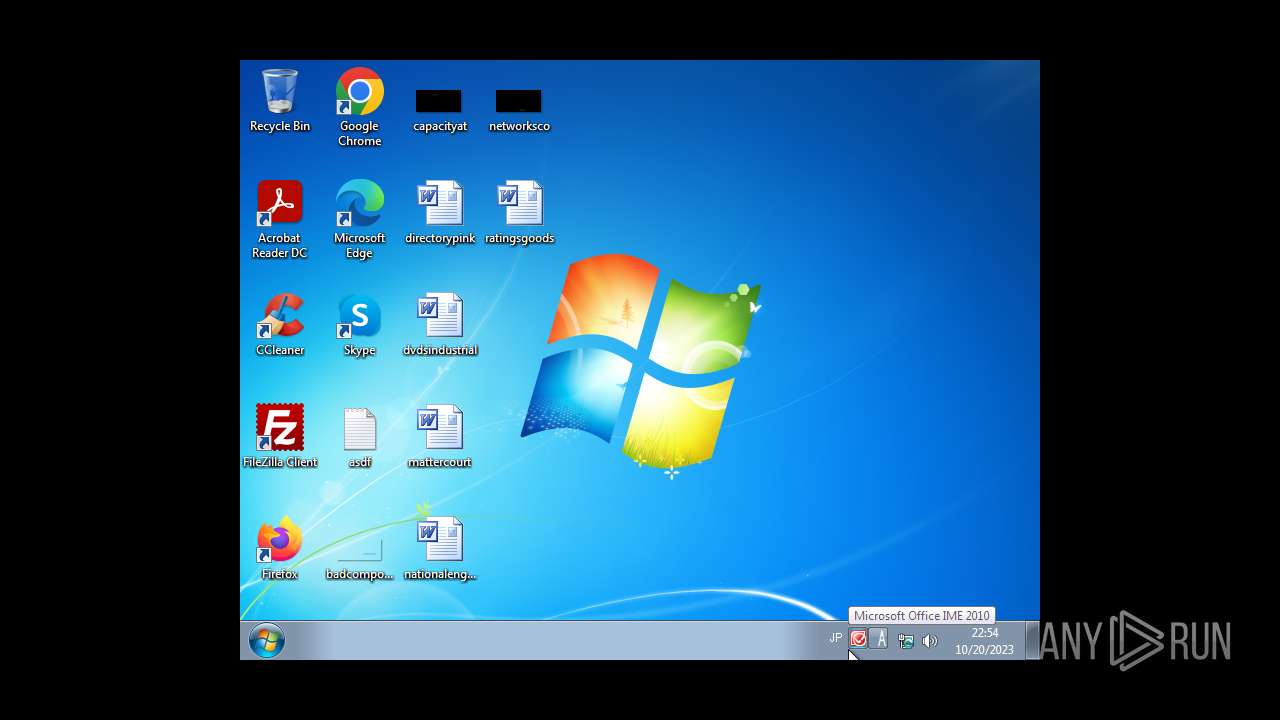Open the Recycle Bin icon

point(280,100)
